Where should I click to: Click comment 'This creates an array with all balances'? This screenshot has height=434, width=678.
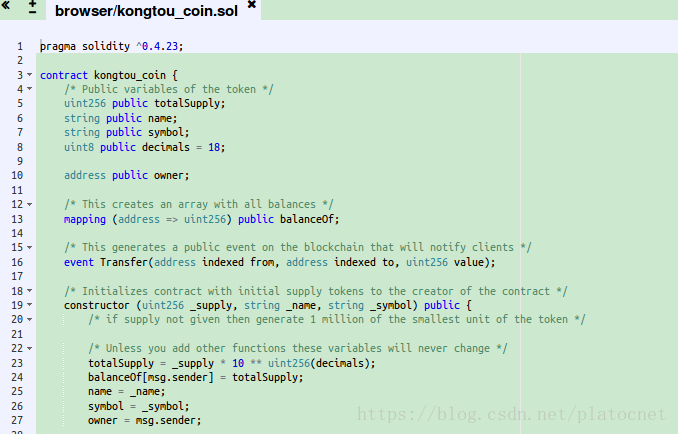pos(199,204)
